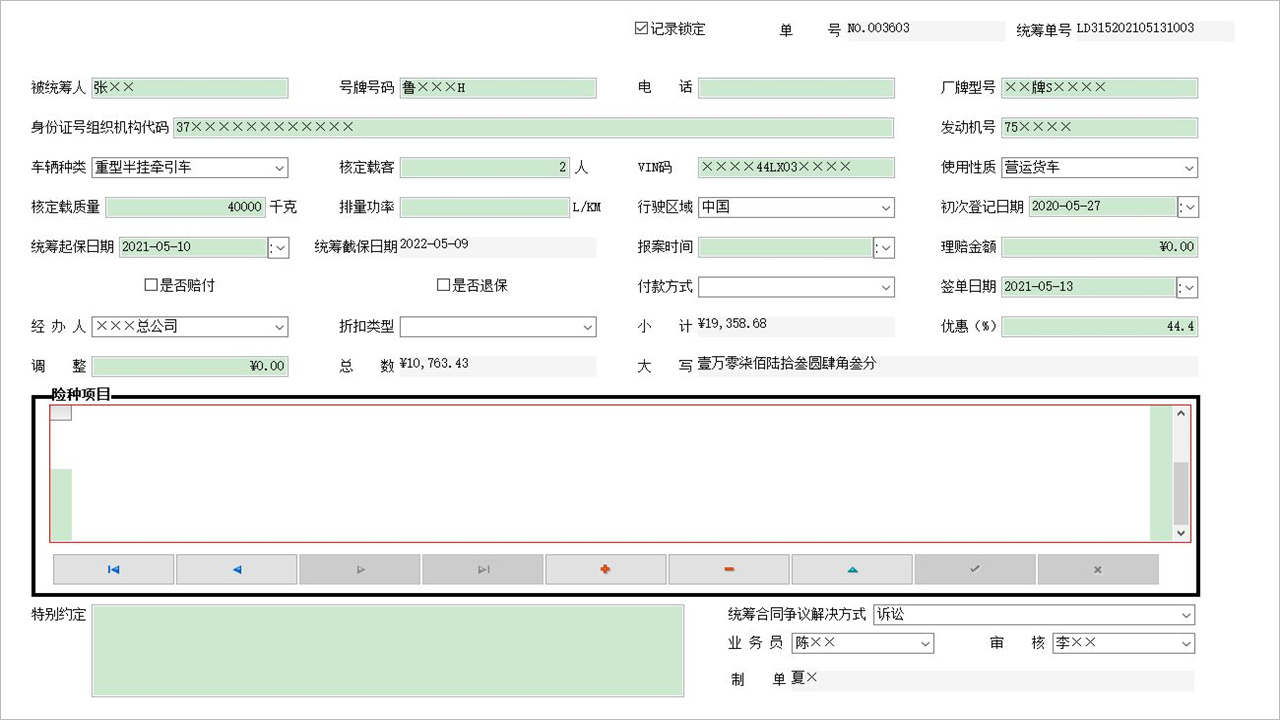Jump to the first record using the navigator
Screen dimensions: 1280x720
113,568
